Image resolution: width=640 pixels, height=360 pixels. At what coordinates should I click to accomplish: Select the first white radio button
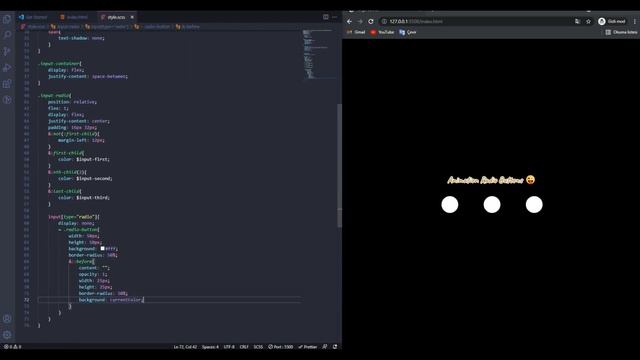450,204
